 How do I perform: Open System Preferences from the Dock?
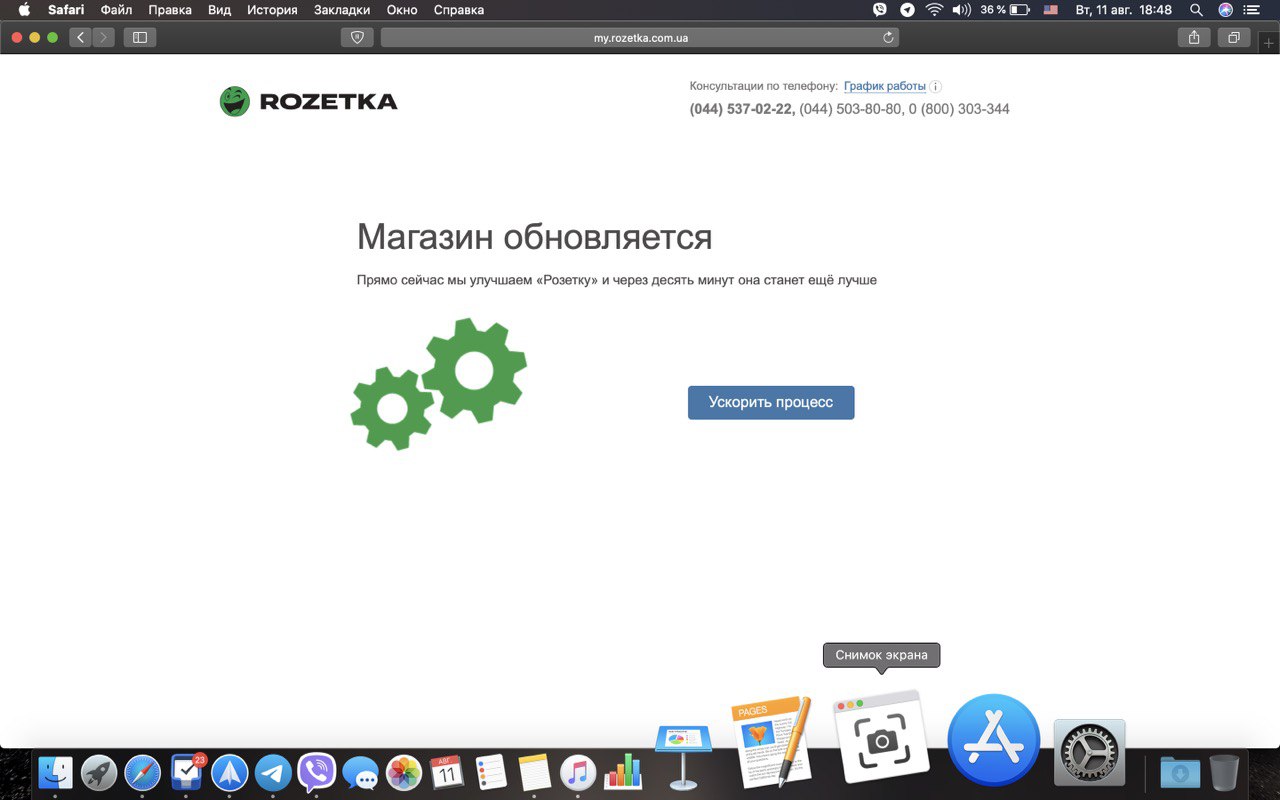pyautogui.click(x=1090, y=752)
